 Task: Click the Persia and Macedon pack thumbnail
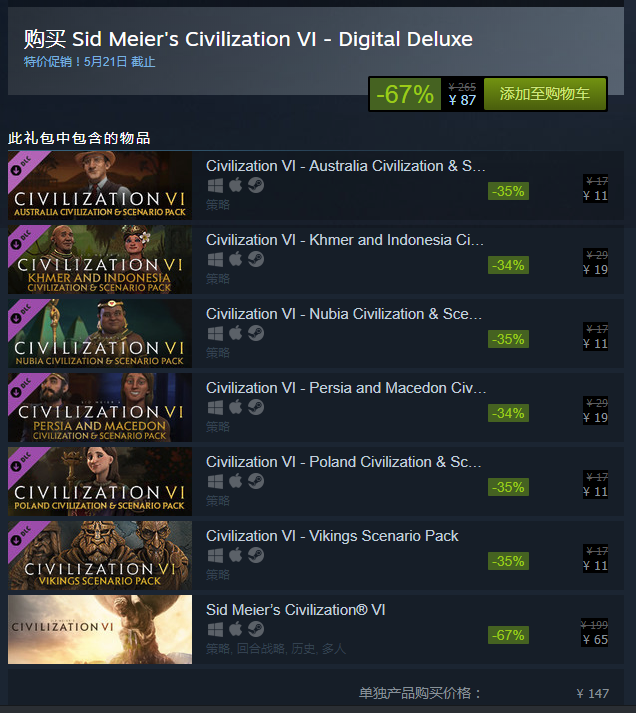(x=100, y=407)
